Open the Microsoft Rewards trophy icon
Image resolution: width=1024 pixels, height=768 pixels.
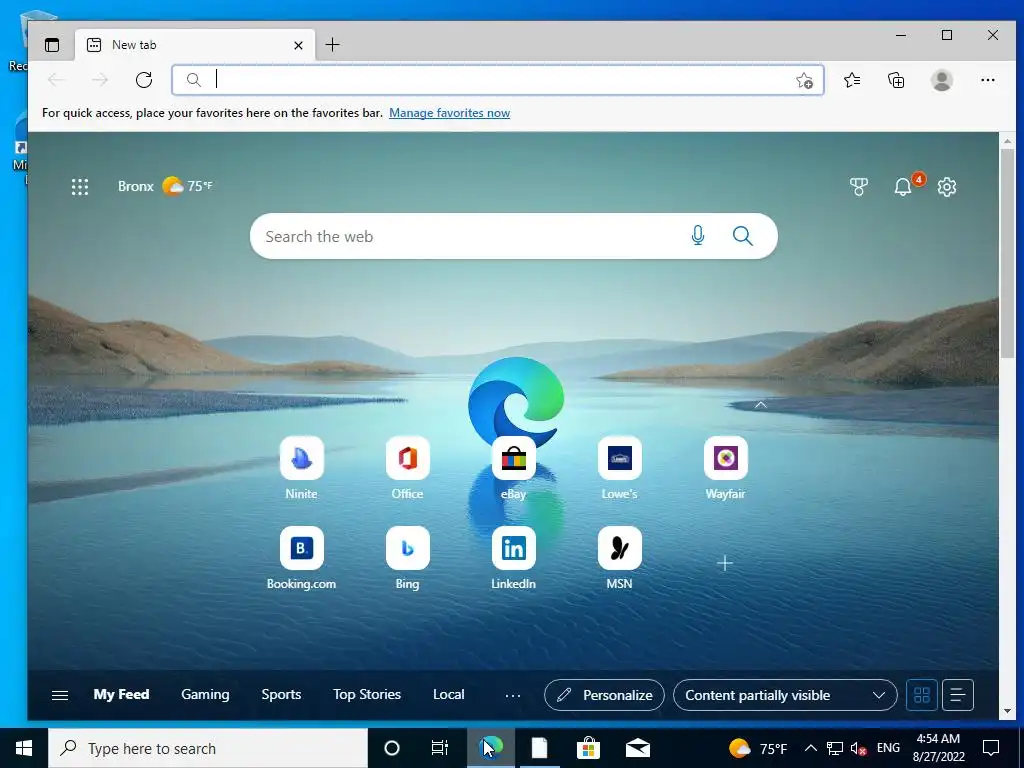coord(859,187)
